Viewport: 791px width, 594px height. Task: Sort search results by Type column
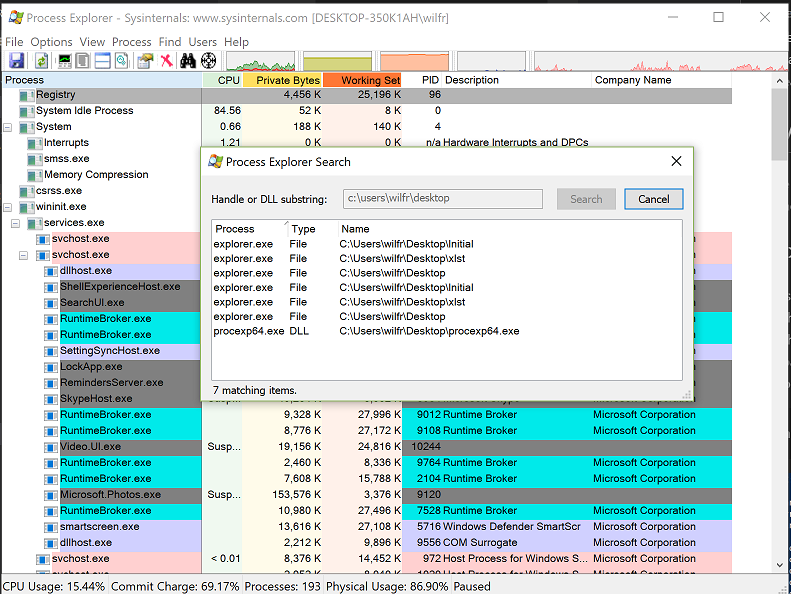point(312,229)
